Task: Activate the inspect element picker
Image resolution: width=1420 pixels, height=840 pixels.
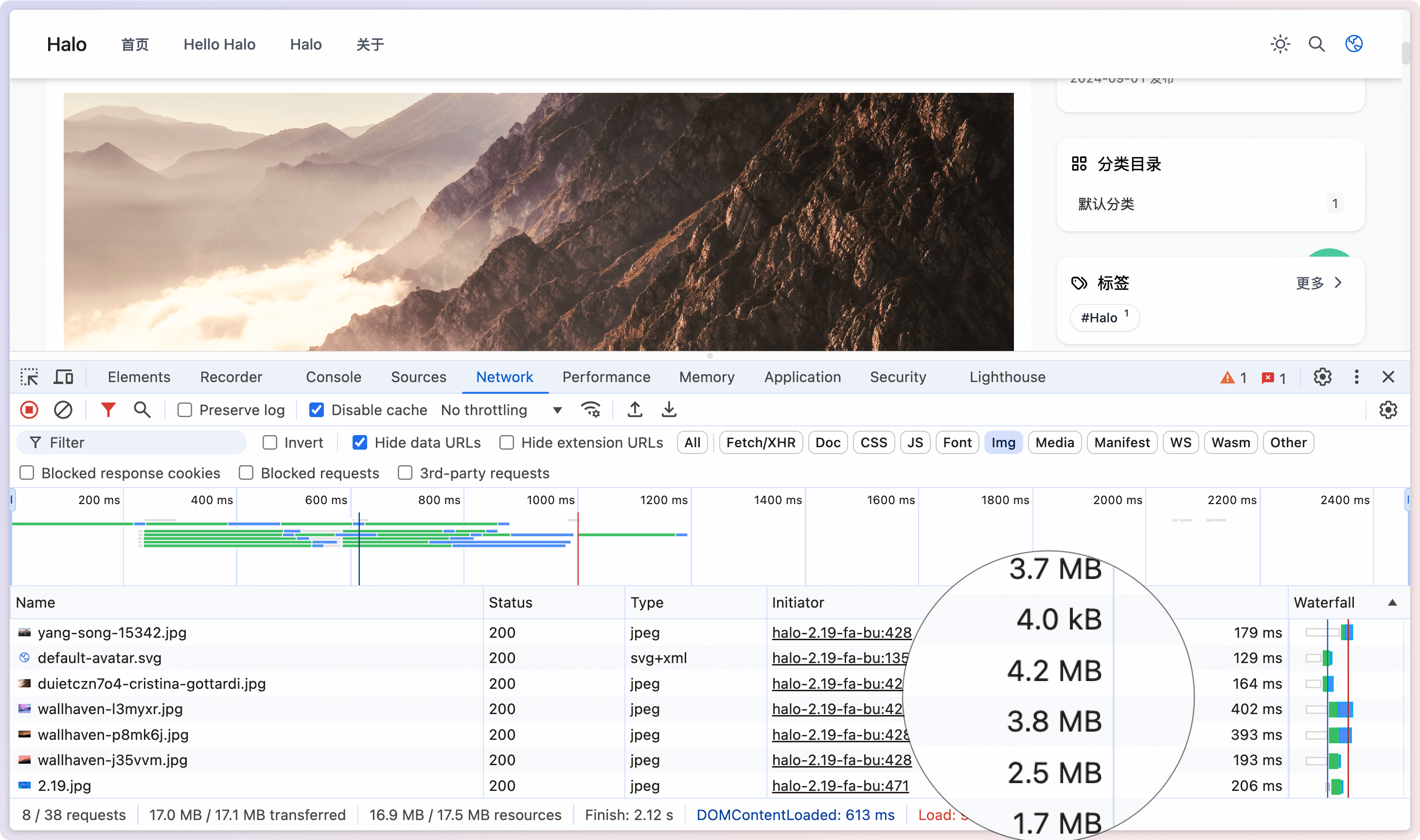Action: tap(29, 377)
